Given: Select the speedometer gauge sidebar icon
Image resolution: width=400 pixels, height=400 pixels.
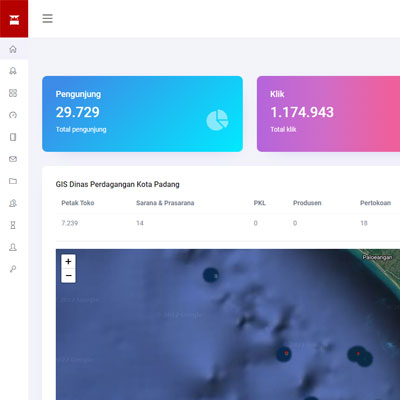Looking at the screenshot, I should [x=13, y=115].
